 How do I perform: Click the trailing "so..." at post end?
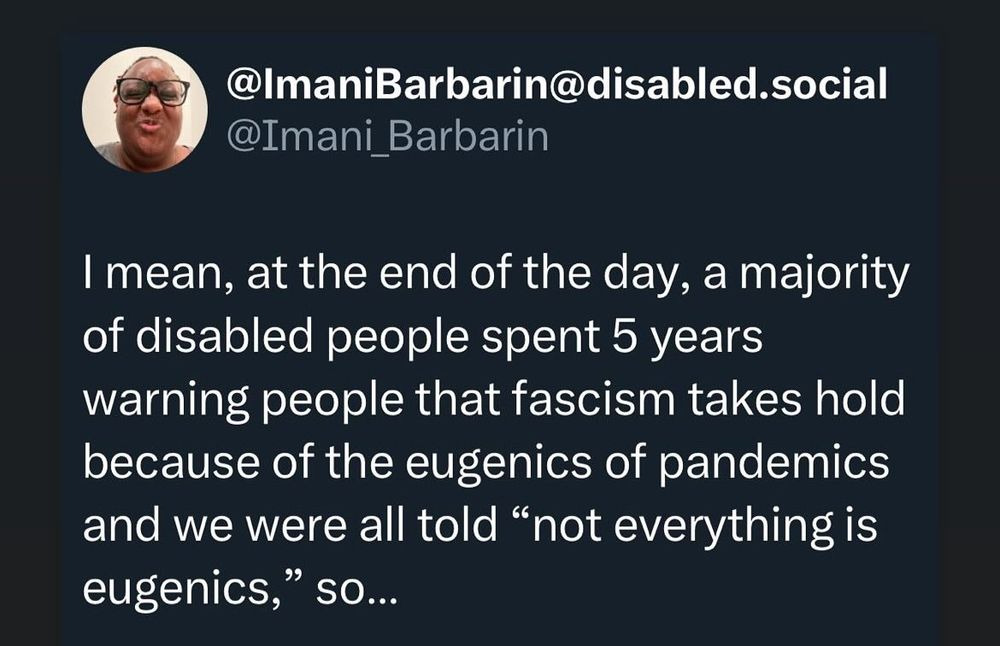(x=356, y=589)
